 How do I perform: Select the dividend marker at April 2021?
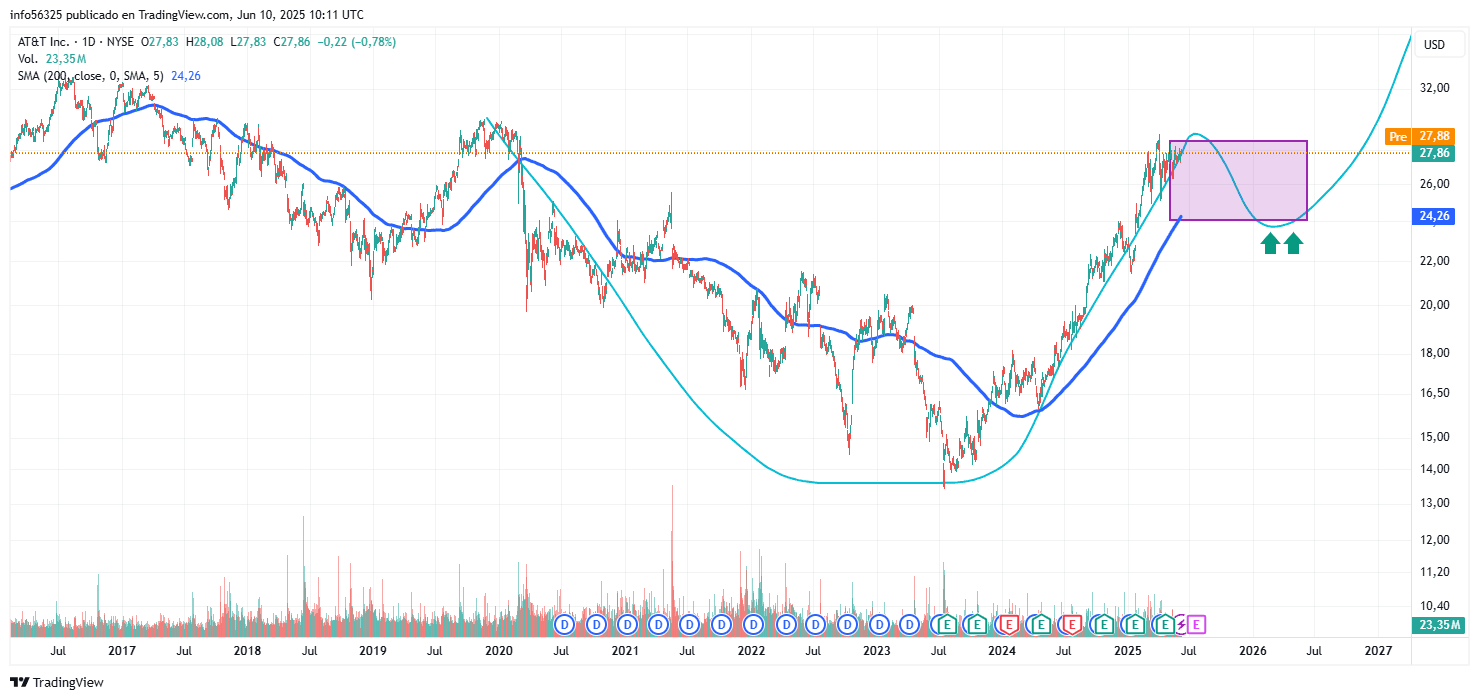pos(658,625)
